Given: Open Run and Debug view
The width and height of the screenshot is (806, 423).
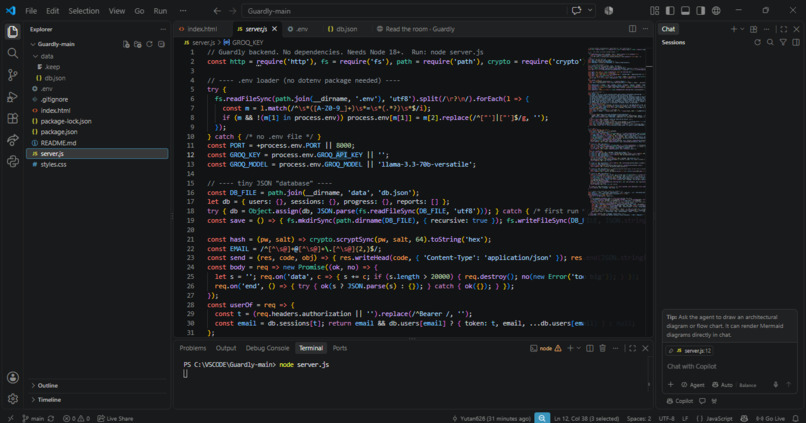Looking at the screenshot, I should [13, 97].
